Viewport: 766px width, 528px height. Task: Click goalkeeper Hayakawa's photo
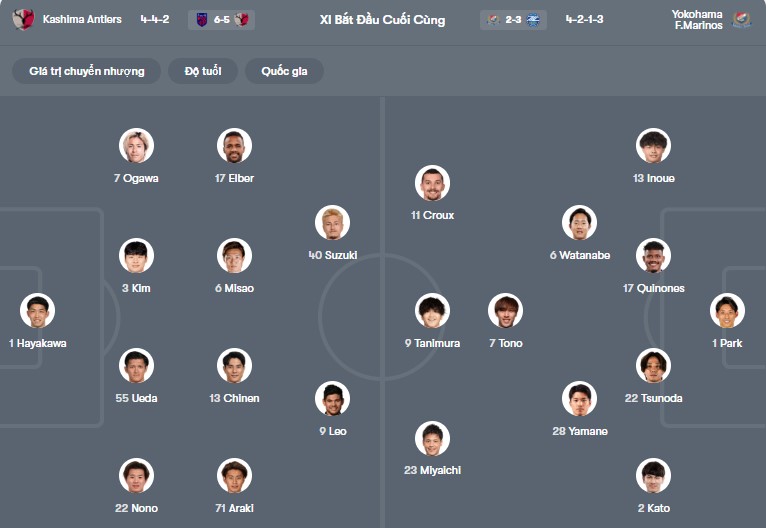click(x=38, y=311)
